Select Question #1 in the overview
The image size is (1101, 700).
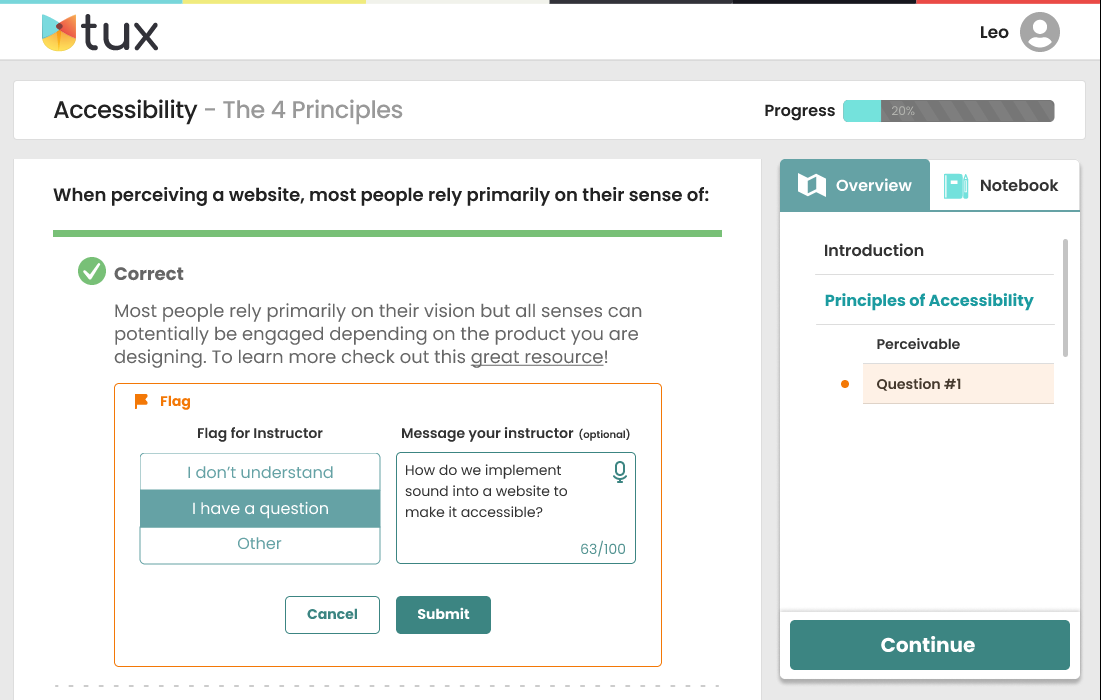(x=958, y=384)
